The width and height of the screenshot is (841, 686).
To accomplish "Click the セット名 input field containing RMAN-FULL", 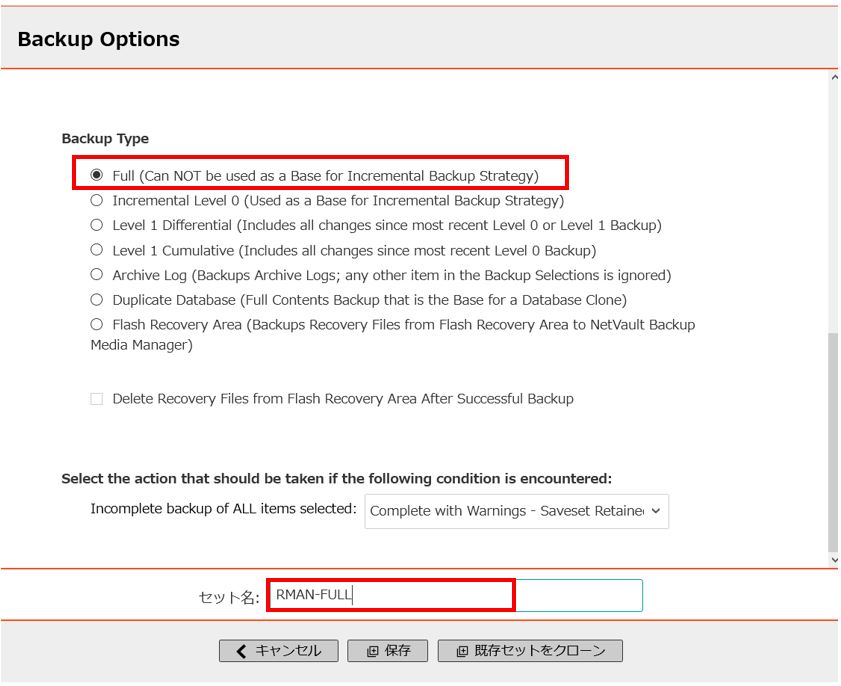I will (455, 595).
